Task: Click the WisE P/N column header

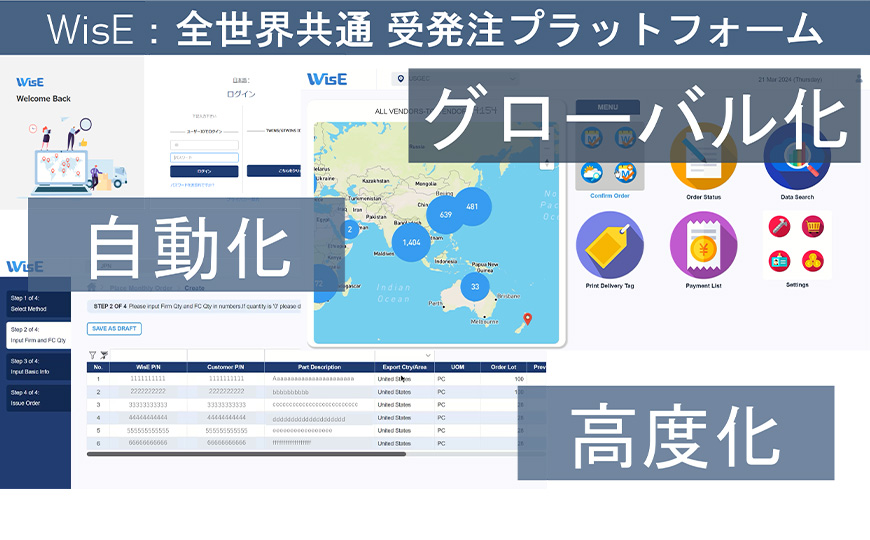Action: tap(148, 367)
